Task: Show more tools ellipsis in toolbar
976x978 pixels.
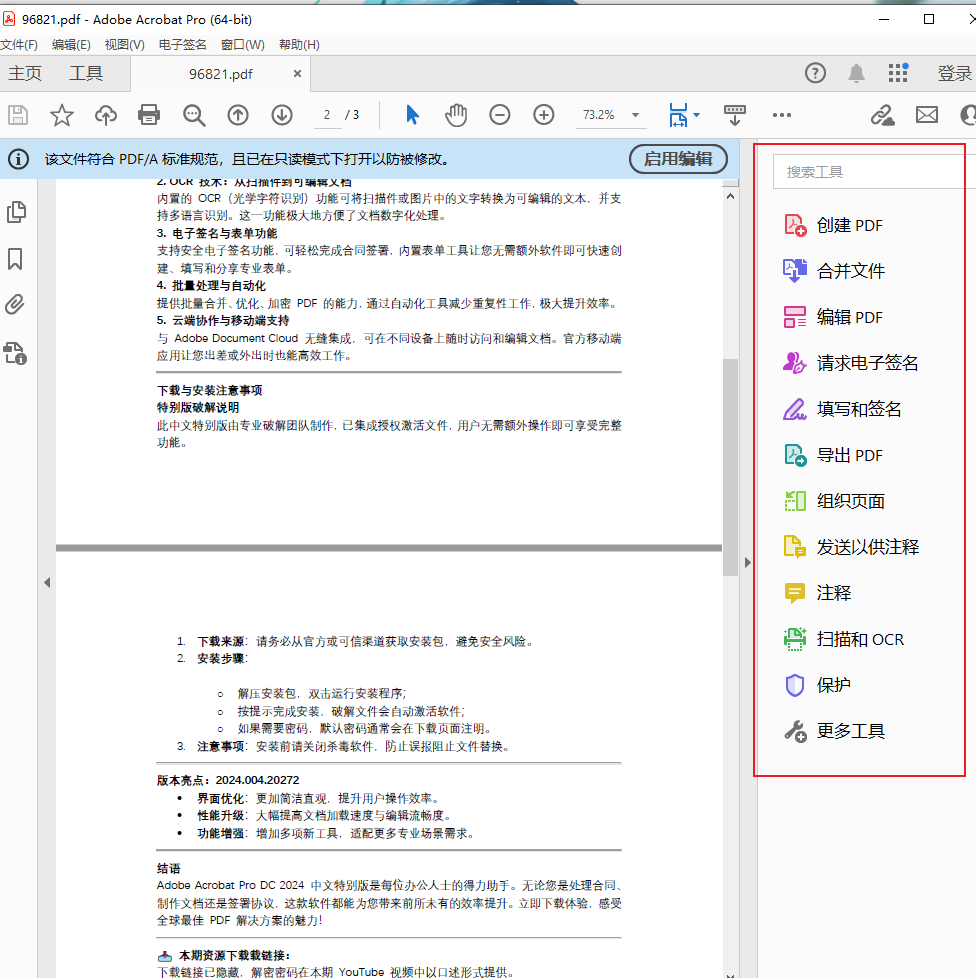Action: click(781, 115)
